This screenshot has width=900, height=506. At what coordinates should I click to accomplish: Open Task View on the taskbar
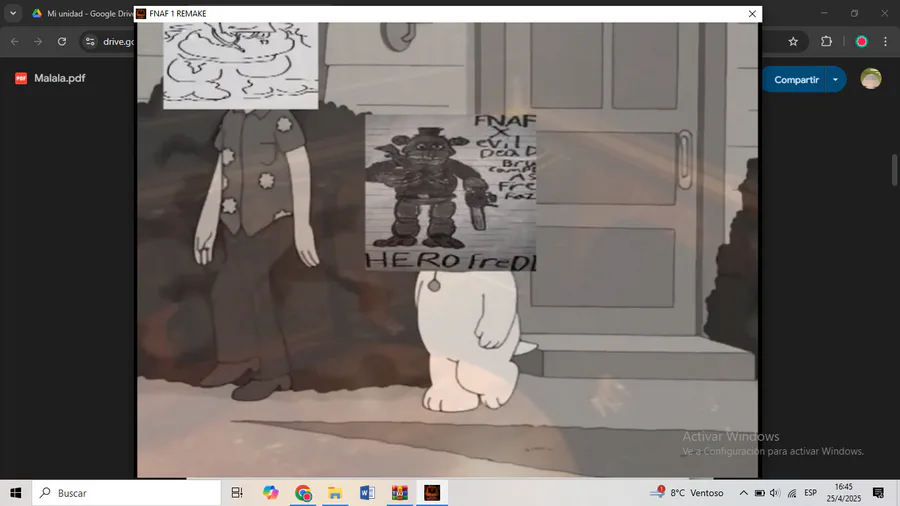click(x=237, y=493)
